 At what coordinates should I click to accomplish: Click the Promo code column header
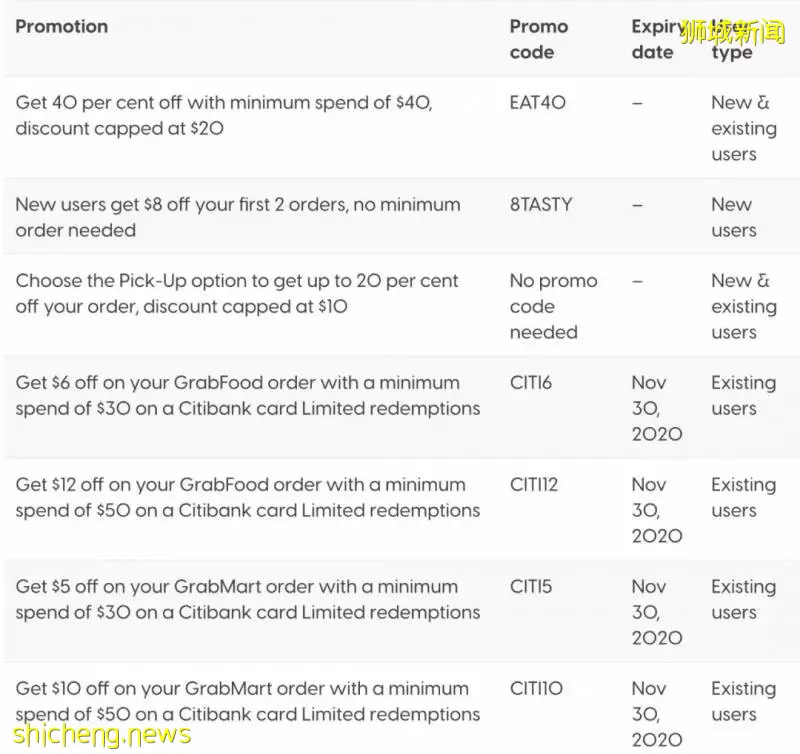539,39
